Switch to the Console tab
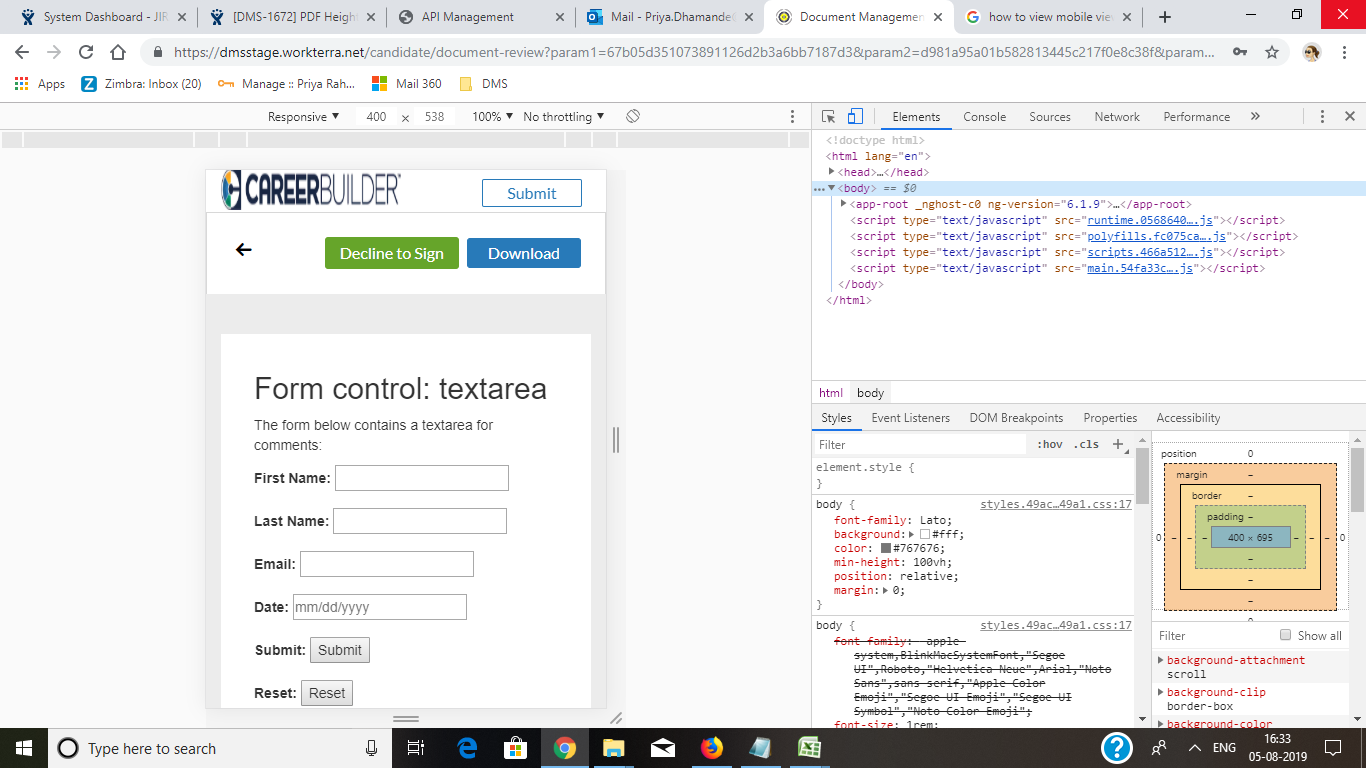Image resolution: width=1366 pixels, height=768 pixels. 985,117
